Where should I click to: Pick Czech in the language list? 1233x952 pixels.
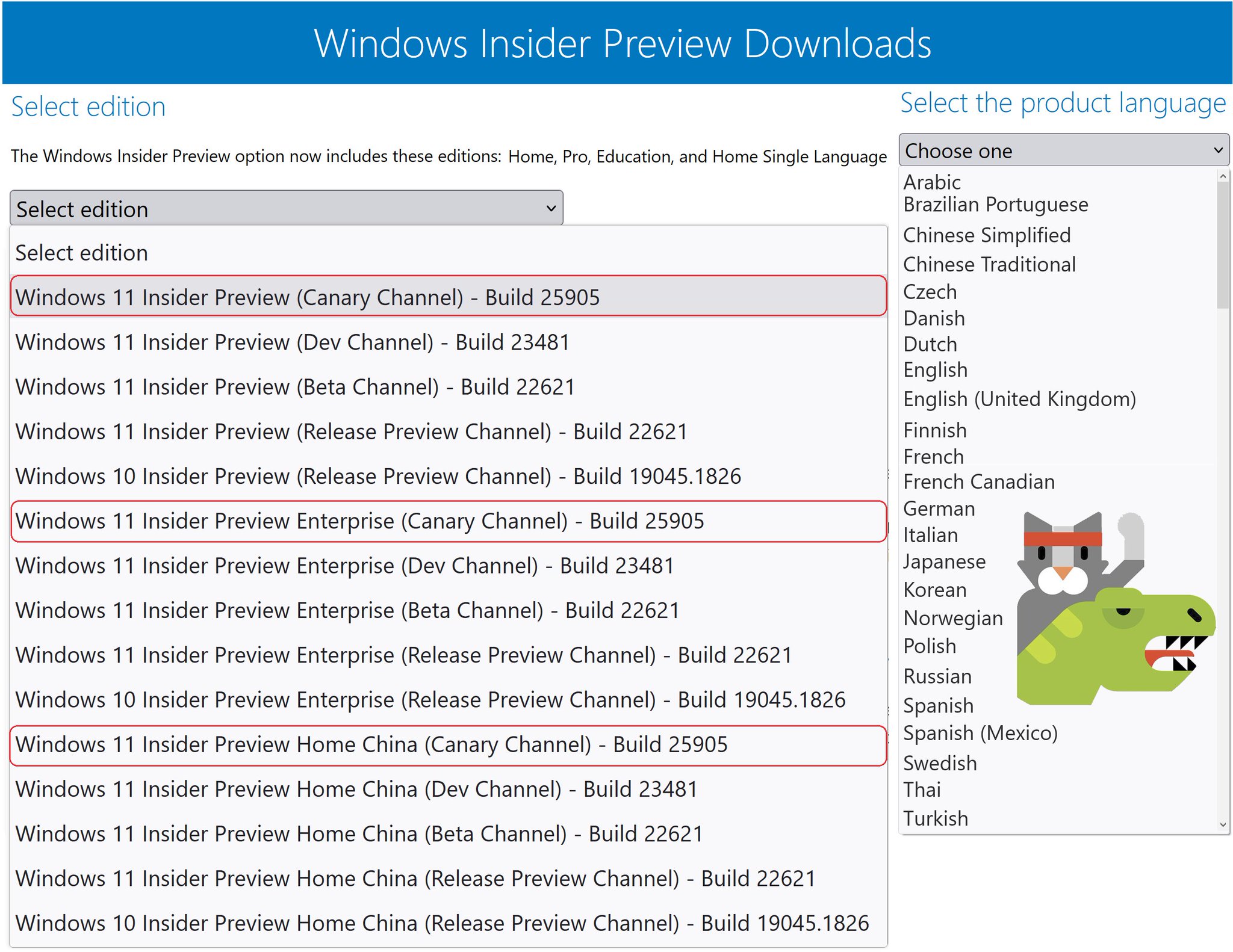click(930, 292)
